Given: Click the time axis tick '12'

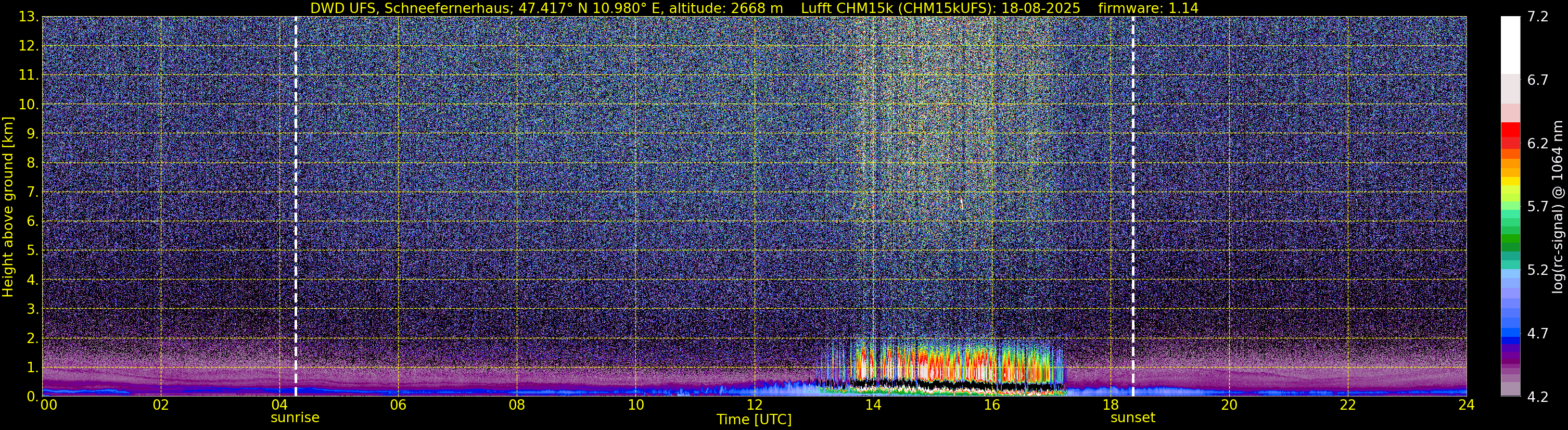Looking at the screenshot, I should click(x=754, y=405).
